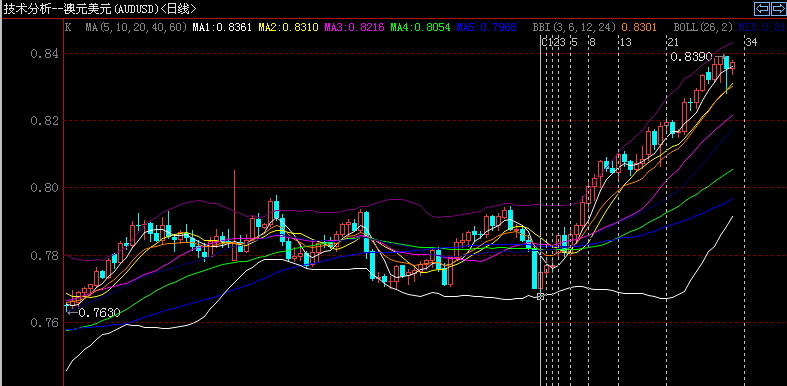This screenshot has height=386, width=787.
Task: Click the MA1:0.8361 value
Action: coord(222,27)
